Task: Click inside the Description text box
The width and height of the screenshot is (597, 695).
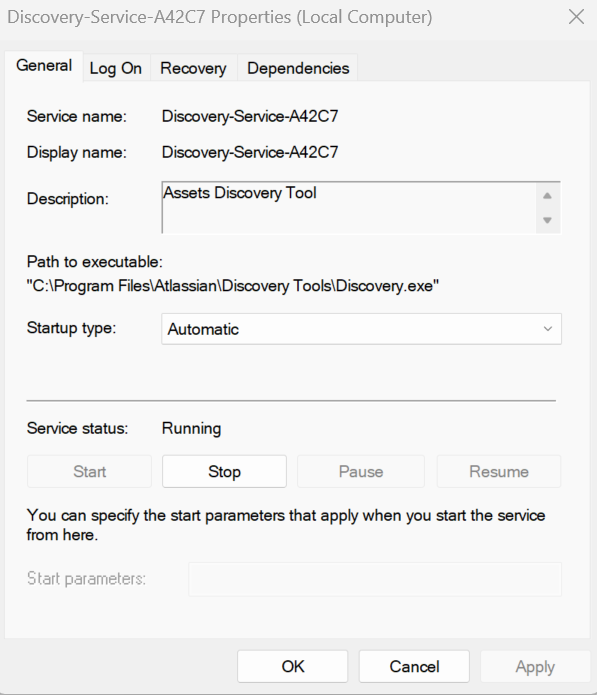Action: pos(349,207)
